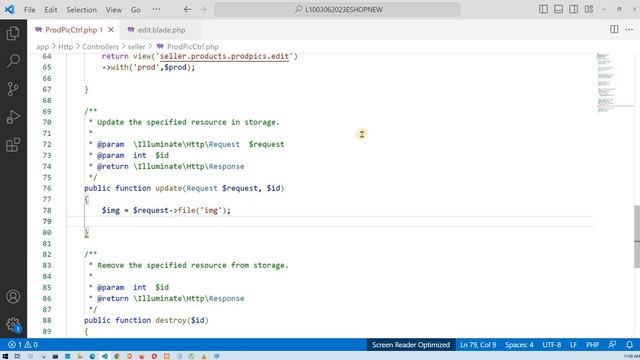640x360 pixels.
Task: Open the Go menu
Action: tap(136, 9)
